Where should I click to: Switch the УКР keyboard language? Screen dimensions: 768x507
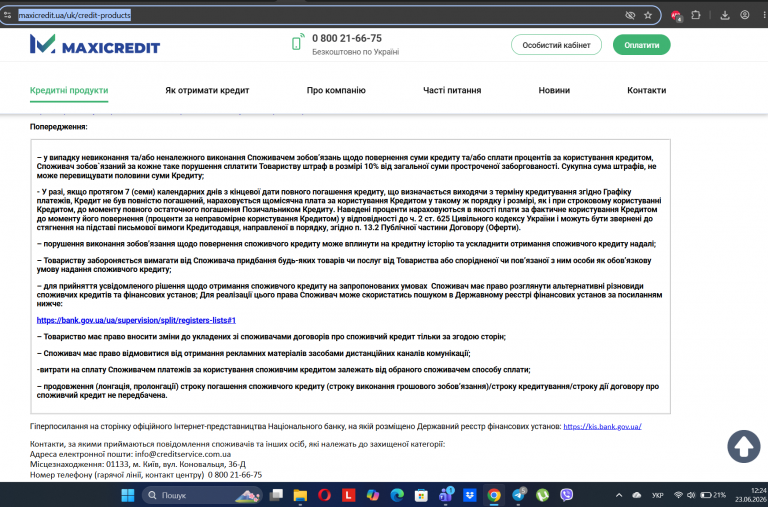point(658,495)
